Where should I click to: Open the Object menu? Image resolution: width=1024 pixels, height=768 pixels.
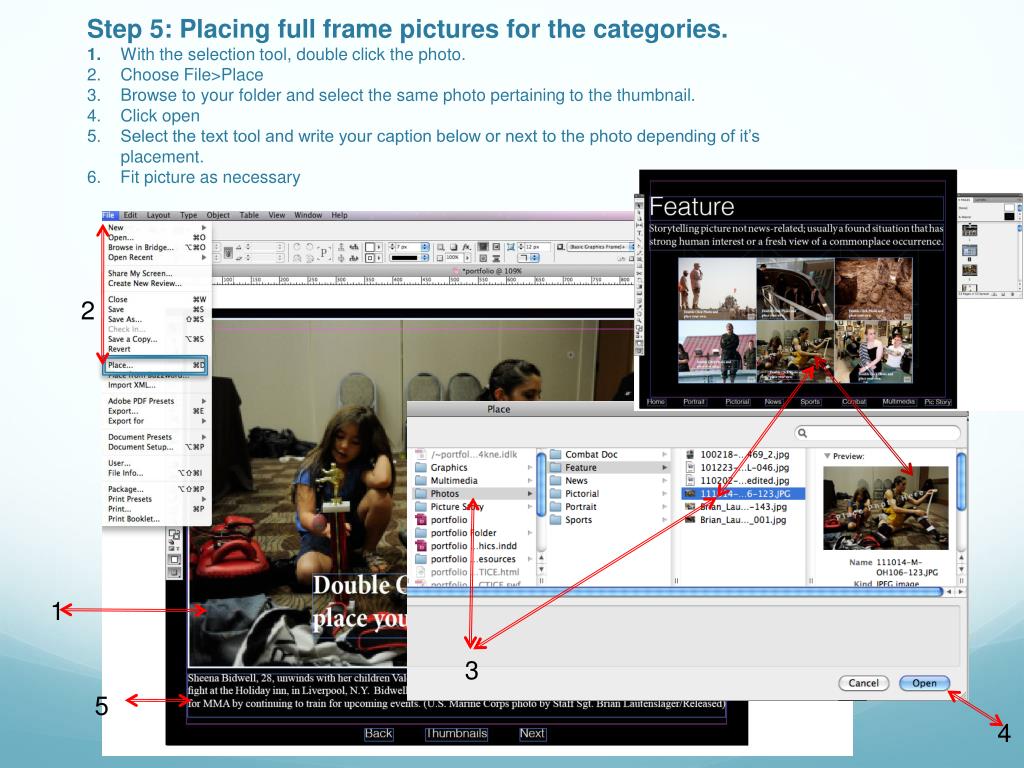[218, 215]
